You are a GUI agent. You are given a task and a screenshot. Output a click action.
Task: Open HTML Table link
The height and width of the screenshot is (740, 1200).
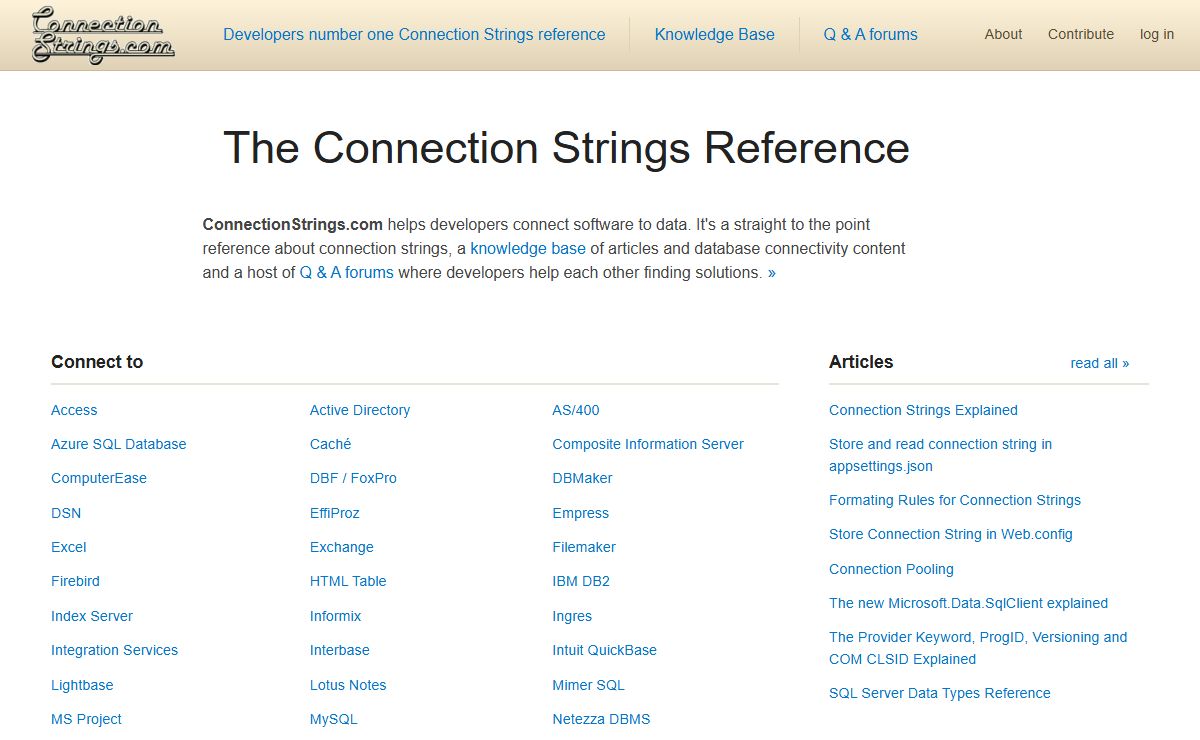(x=348, y=581)
